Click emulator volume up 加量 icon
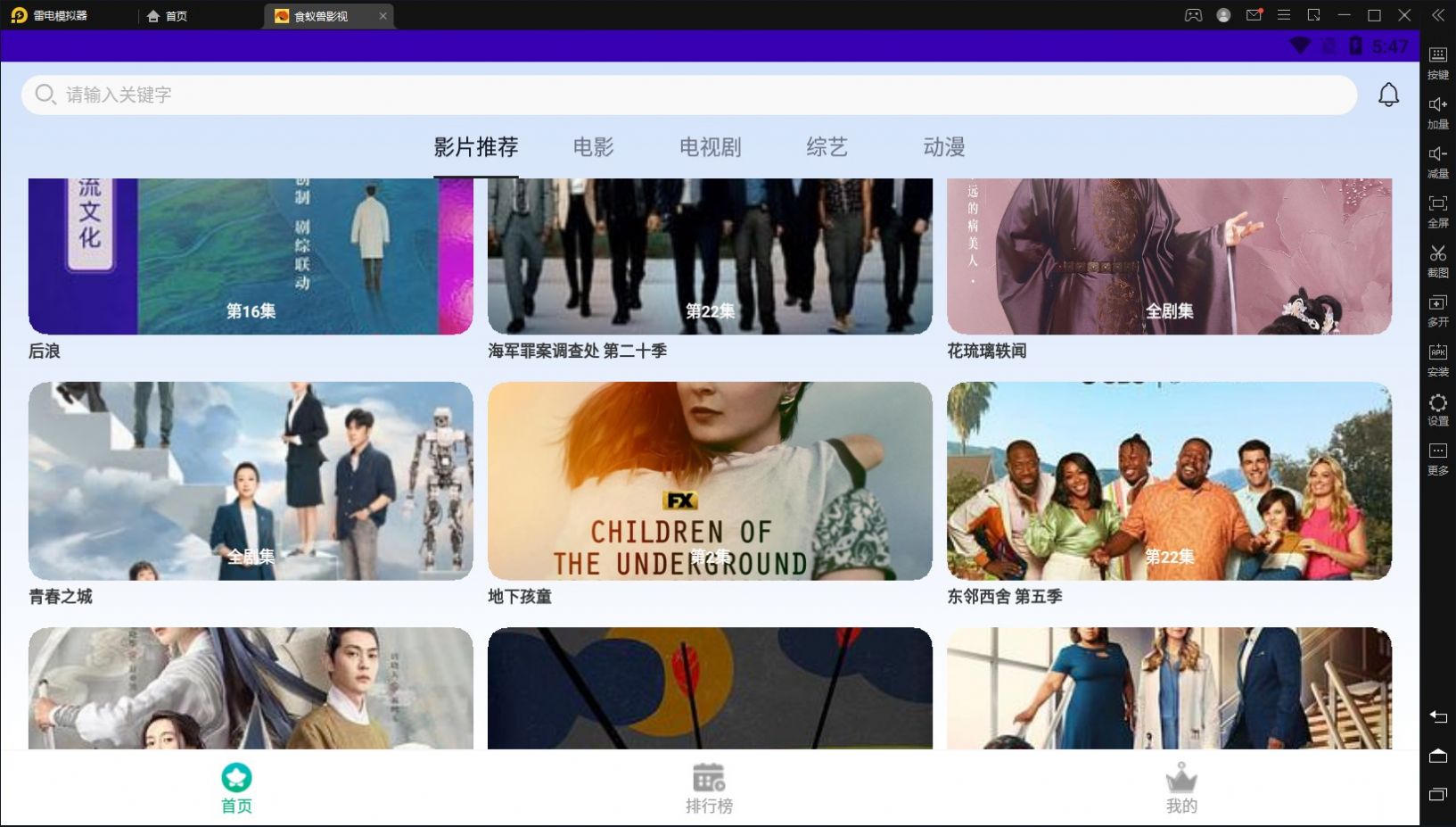Viewport: 1456px width, 827px height. (x=1437, y=111)
